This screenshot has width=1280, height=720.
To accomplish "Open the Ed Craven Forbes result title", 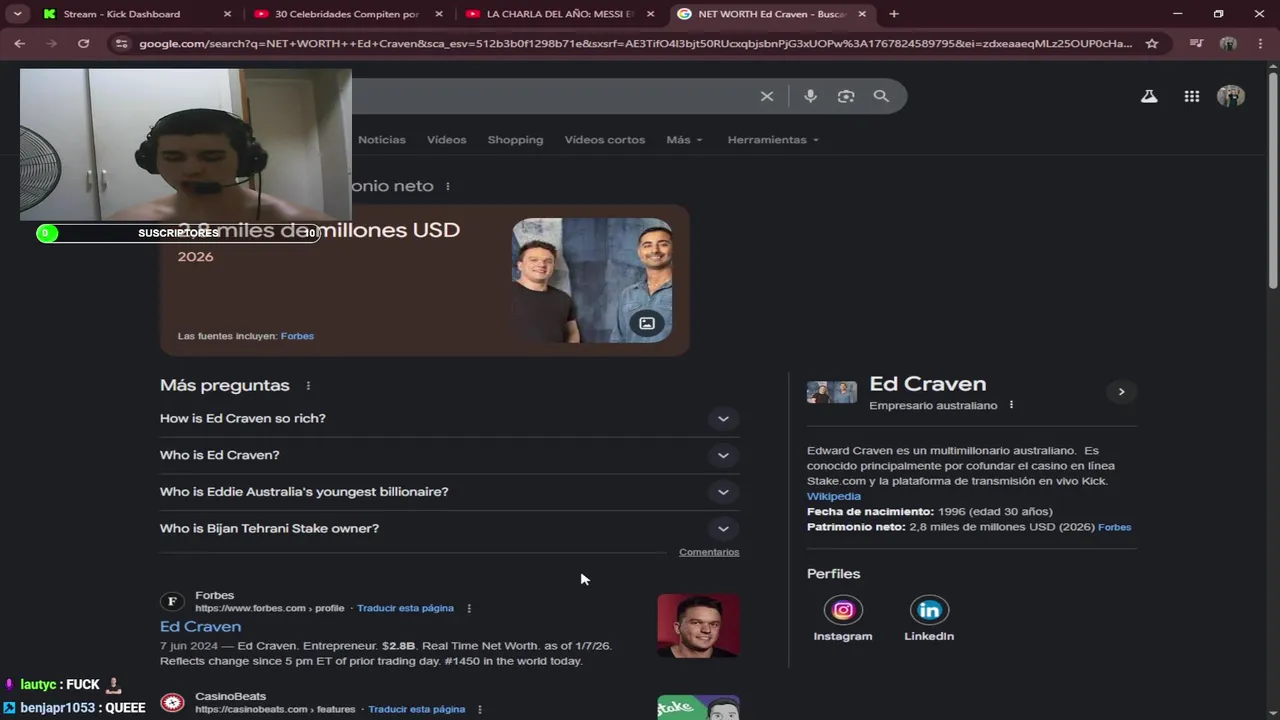I will click(x=200, y=627).
